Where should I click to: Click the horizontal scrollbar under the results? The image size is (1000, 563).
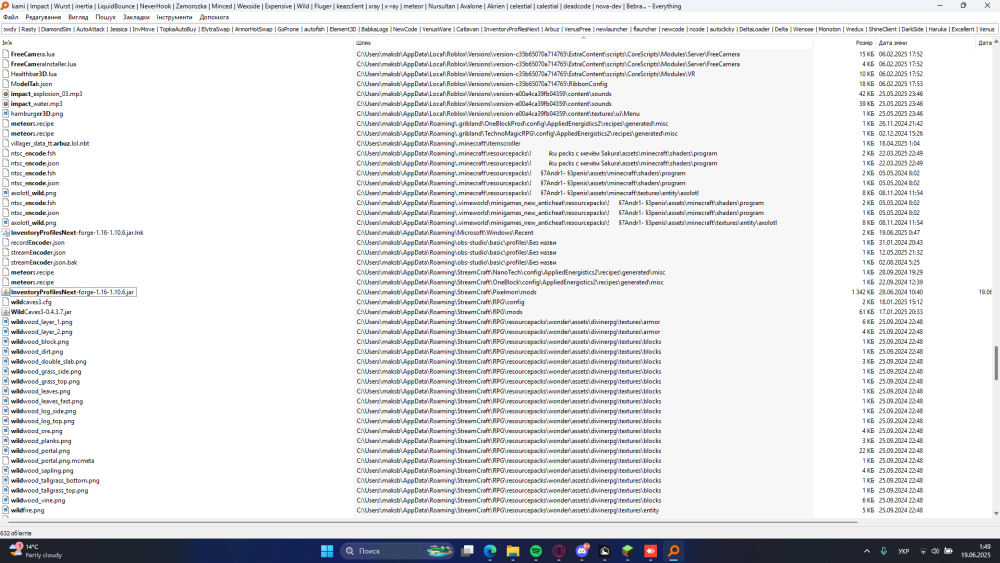tap(430, 522)
